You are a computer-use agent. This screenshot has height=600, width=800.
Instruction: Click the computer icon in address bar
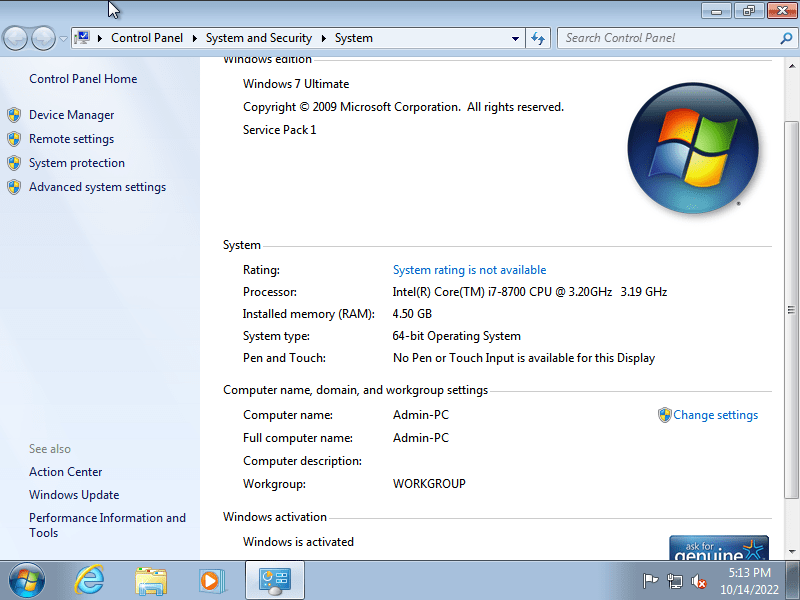tap(82, 38)
